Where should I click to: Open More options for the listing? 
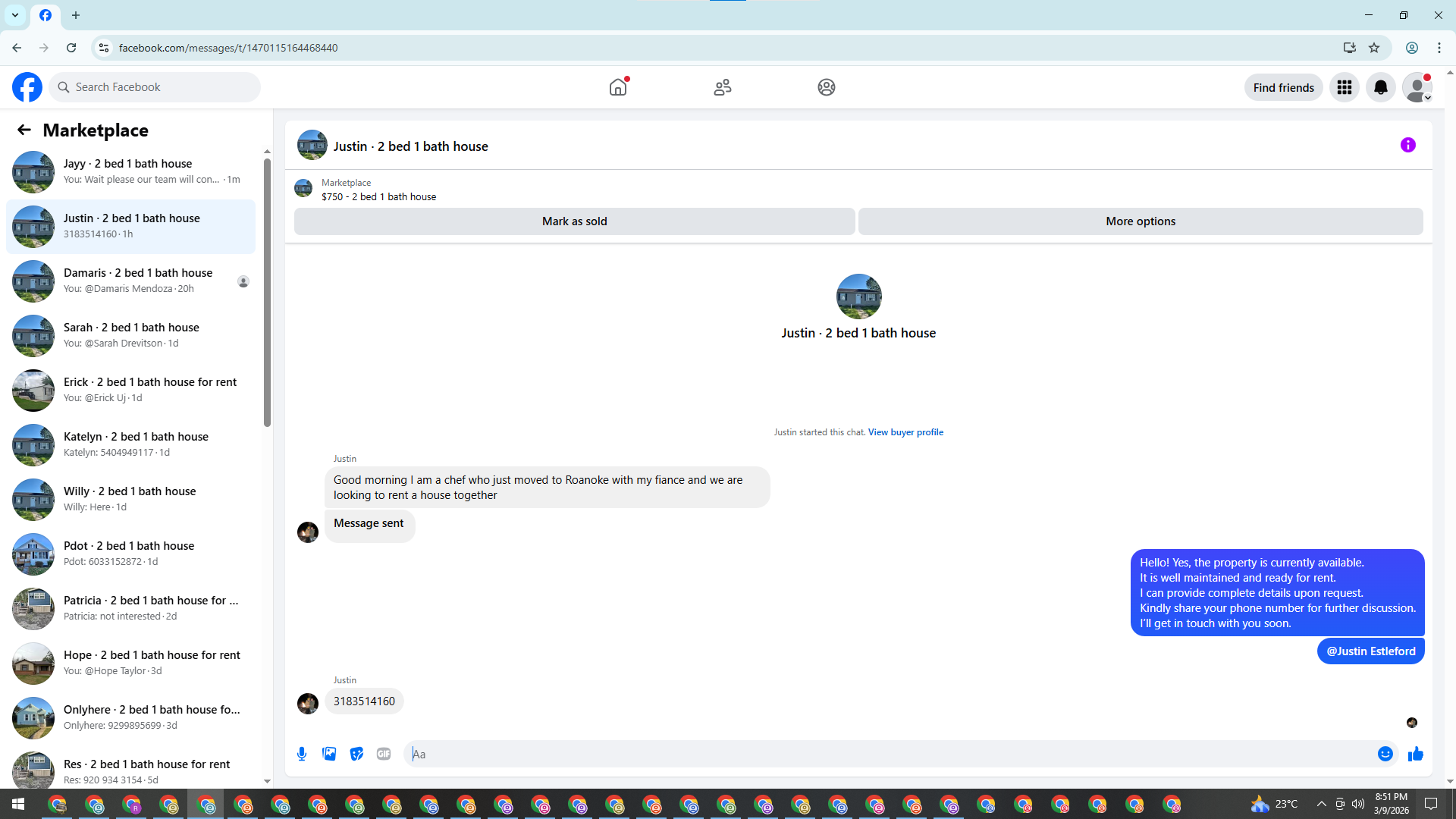click(x=1140, y=221)
